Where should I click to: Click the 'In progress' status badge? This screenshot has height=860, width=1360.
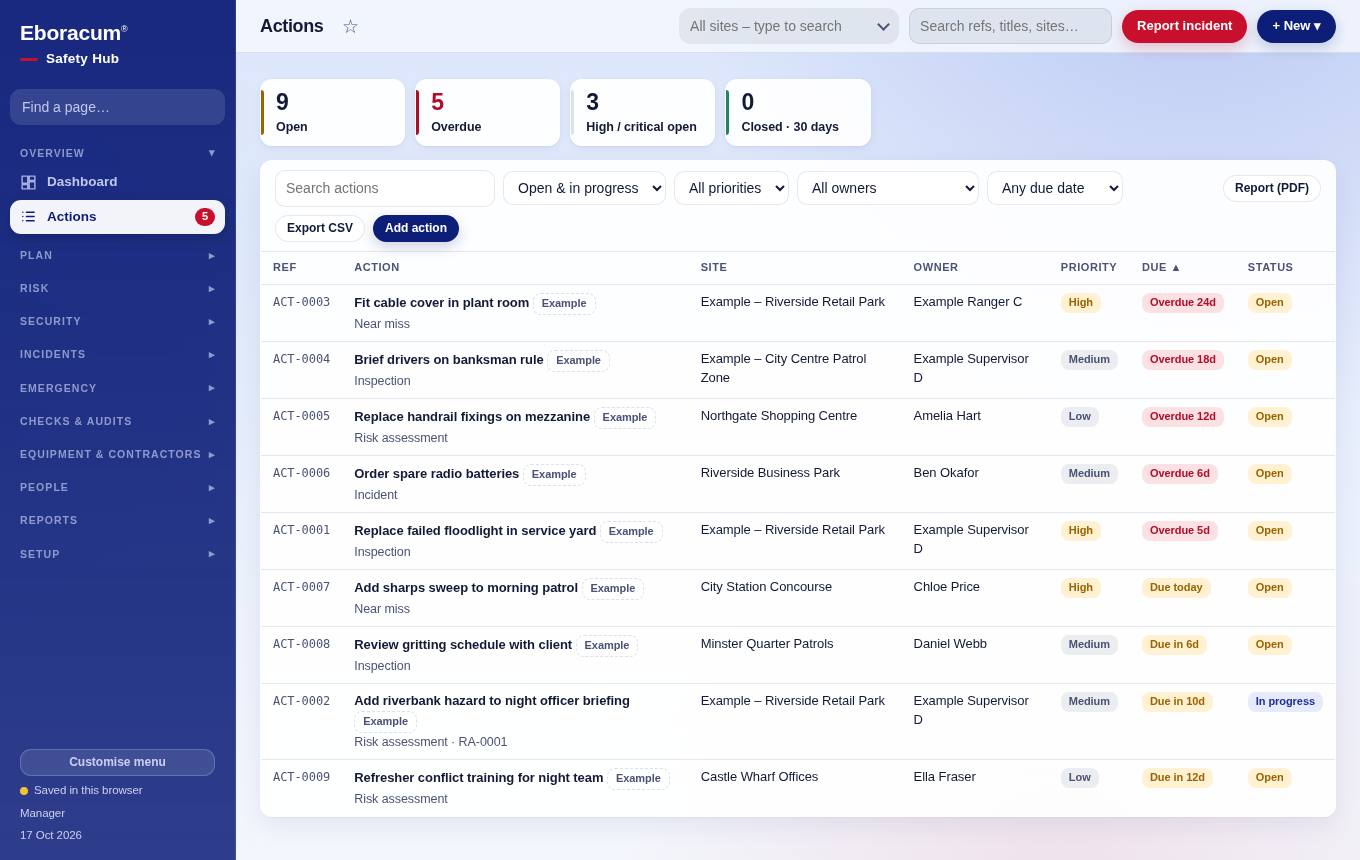[1285, 702]
